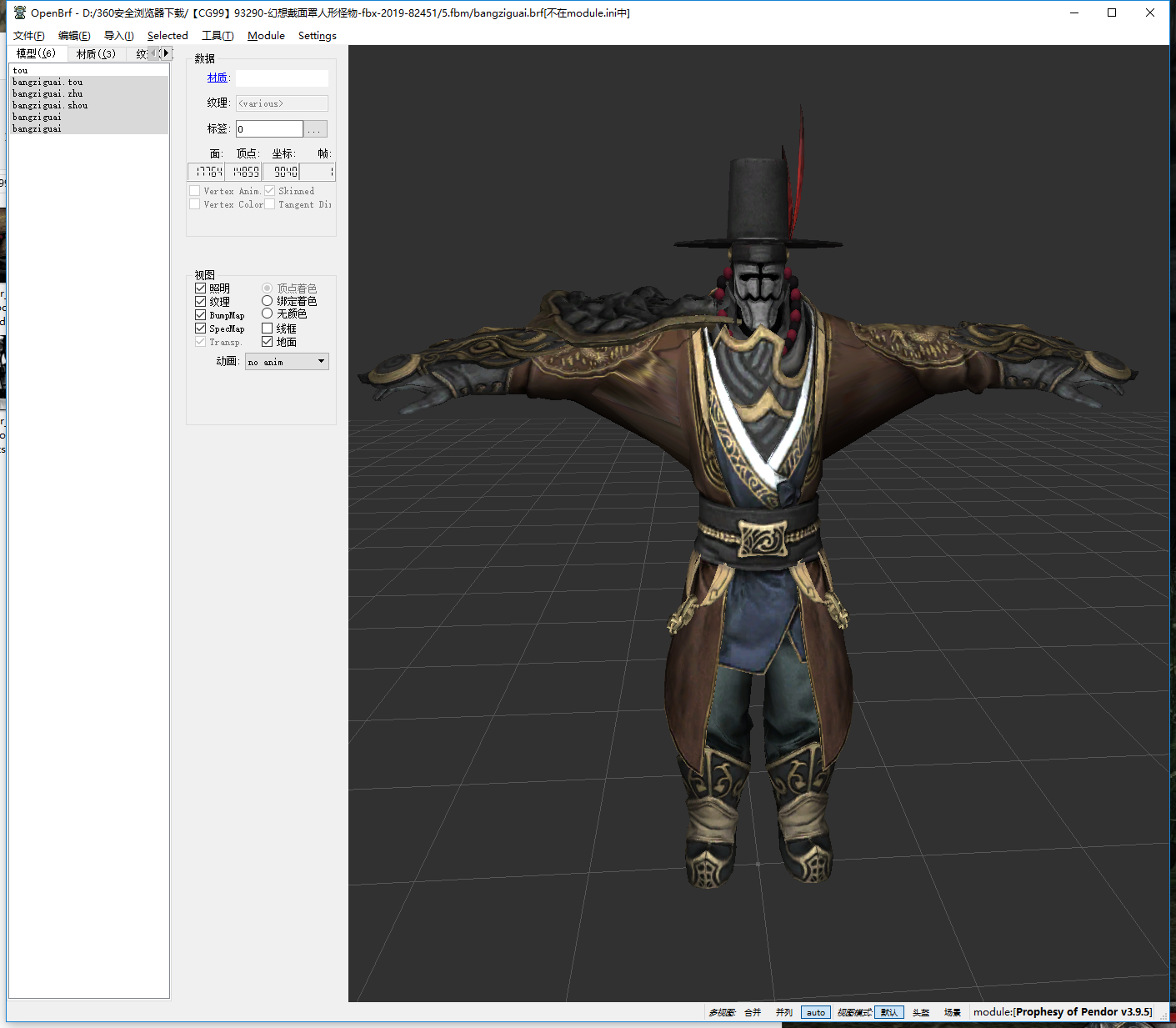Toggle the Skinned checkbox
The height and width of the screenshot is (1028, 1176).
coord(270,191)
